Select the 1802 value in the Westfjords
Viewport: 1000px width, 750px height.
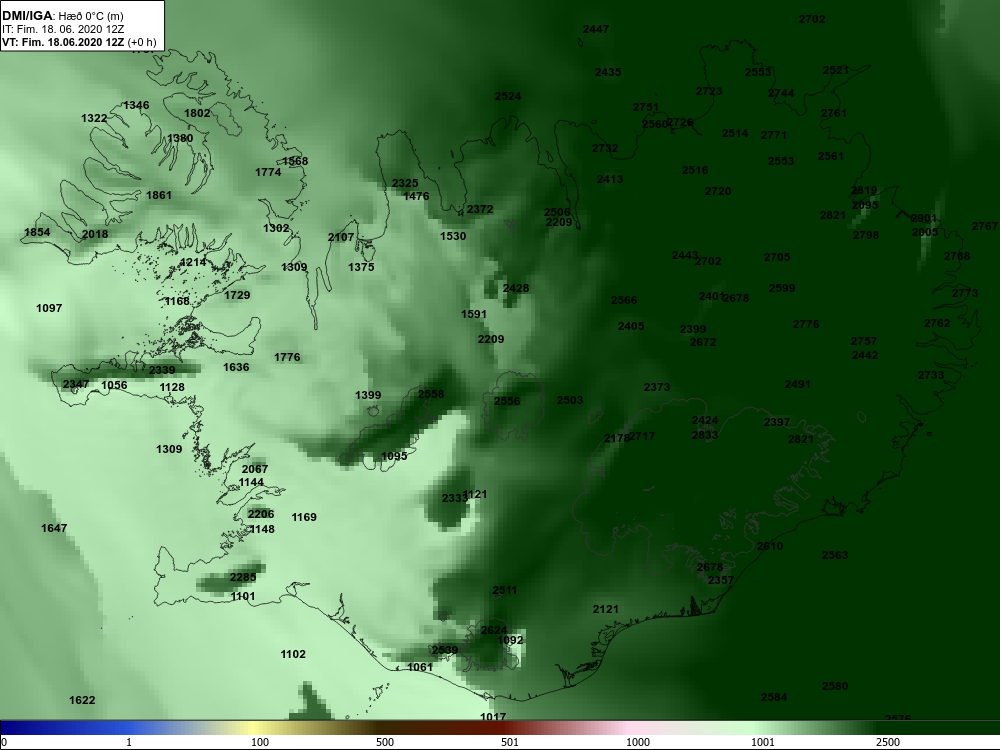(197, 113)
